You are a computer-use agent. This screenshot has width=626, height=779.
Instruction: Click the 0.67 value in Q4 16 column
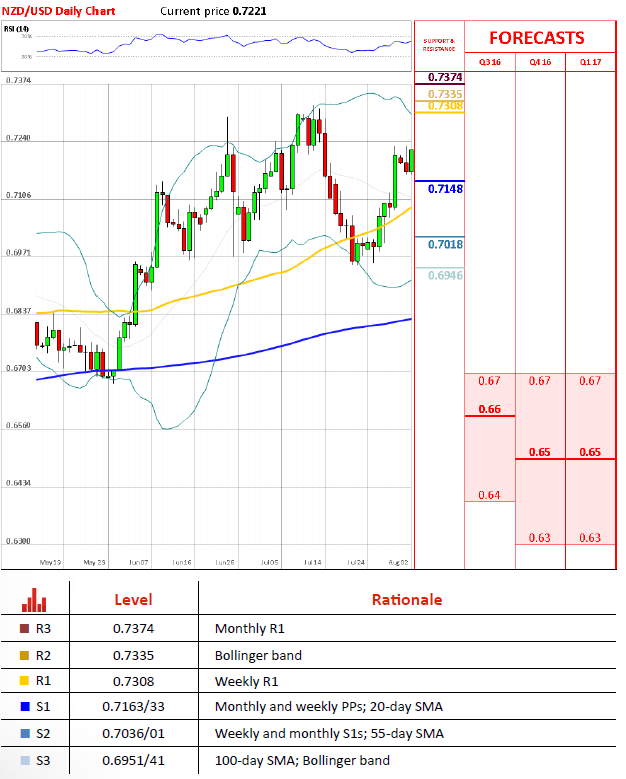[540, 381]
